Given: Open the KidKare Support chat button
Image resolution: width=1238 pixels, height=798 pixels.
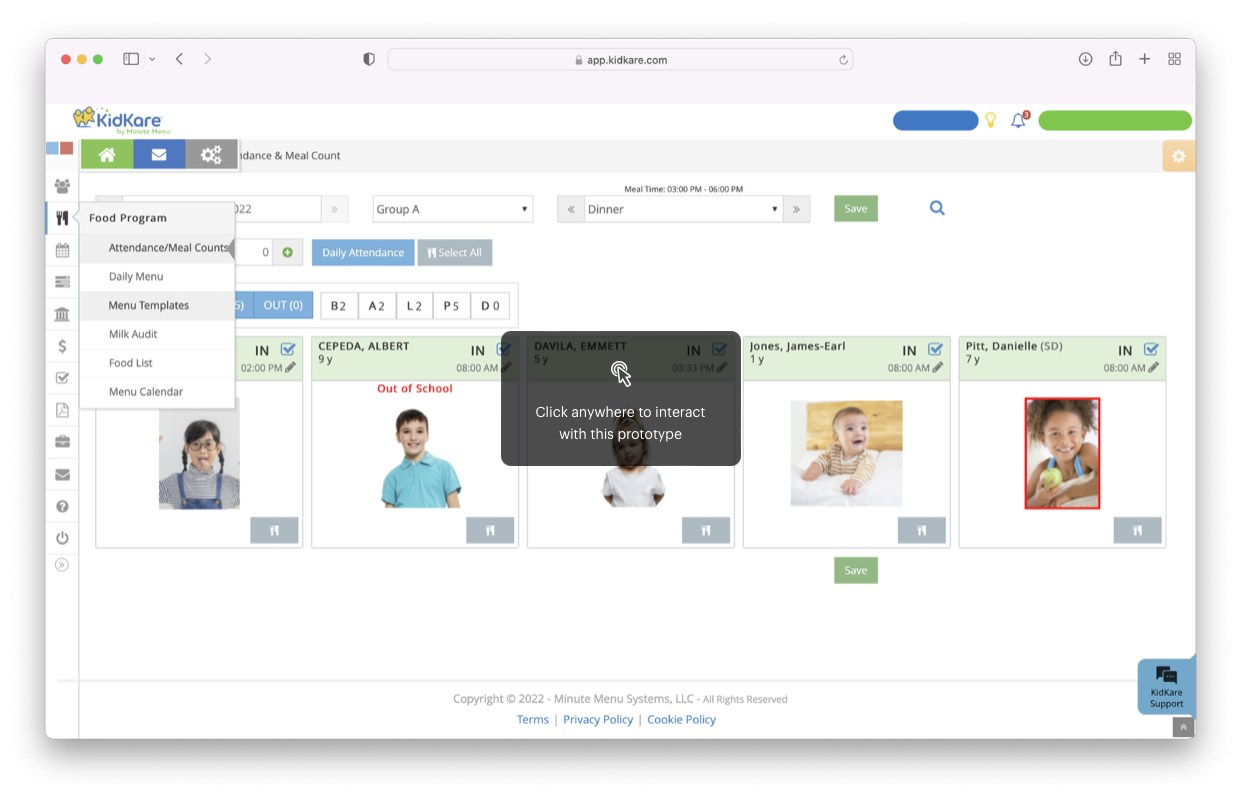Looking at the screenshot, I should [x=1166, y=686].
